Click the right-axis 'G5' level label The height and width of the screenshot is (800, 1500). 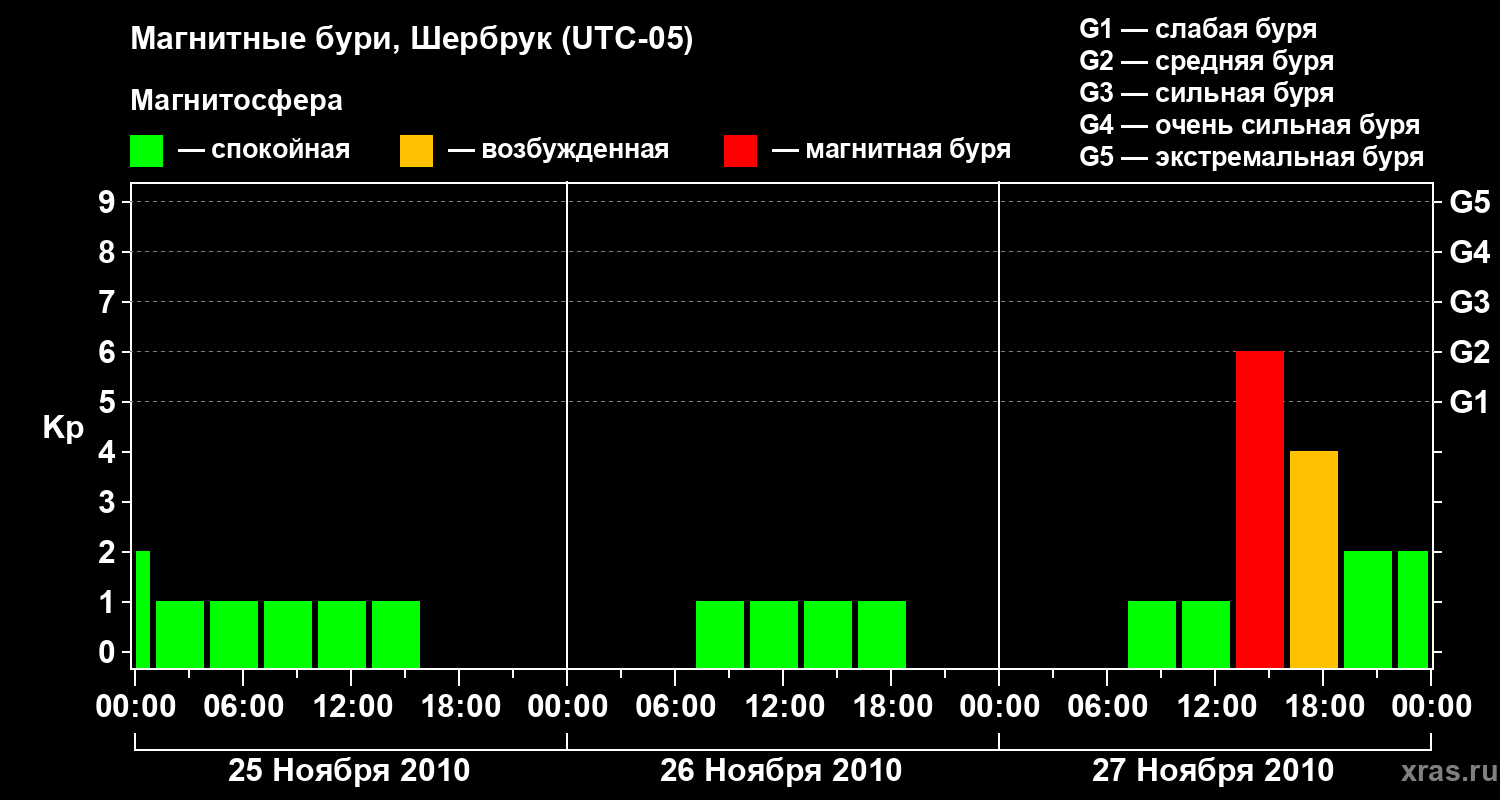(x=1469, y=203)
